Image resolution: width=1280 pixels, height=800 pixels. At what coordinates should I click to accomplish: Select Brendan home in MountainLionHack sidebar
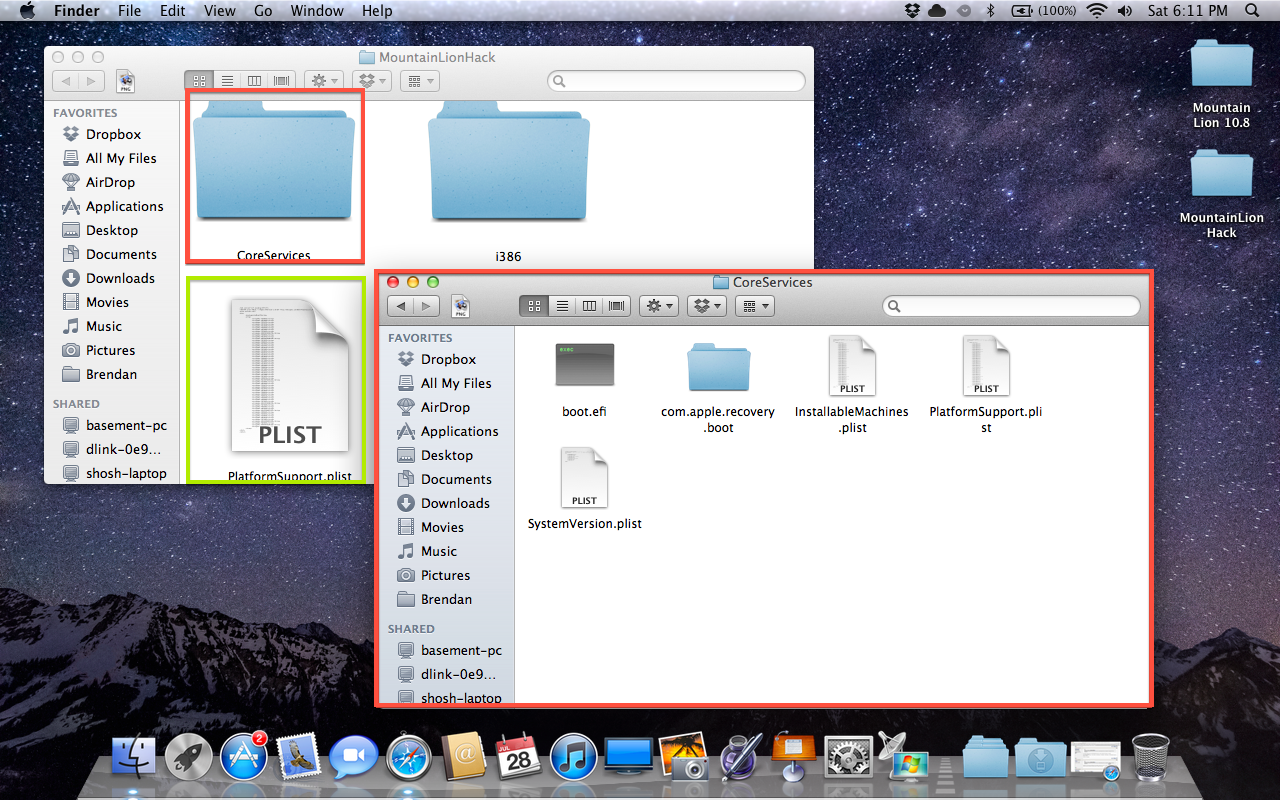100,374
